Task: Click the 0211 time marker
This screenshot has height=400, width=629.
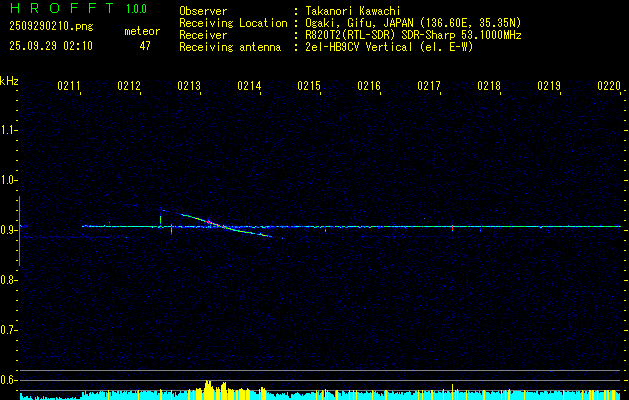Action: tap(69, 86)
